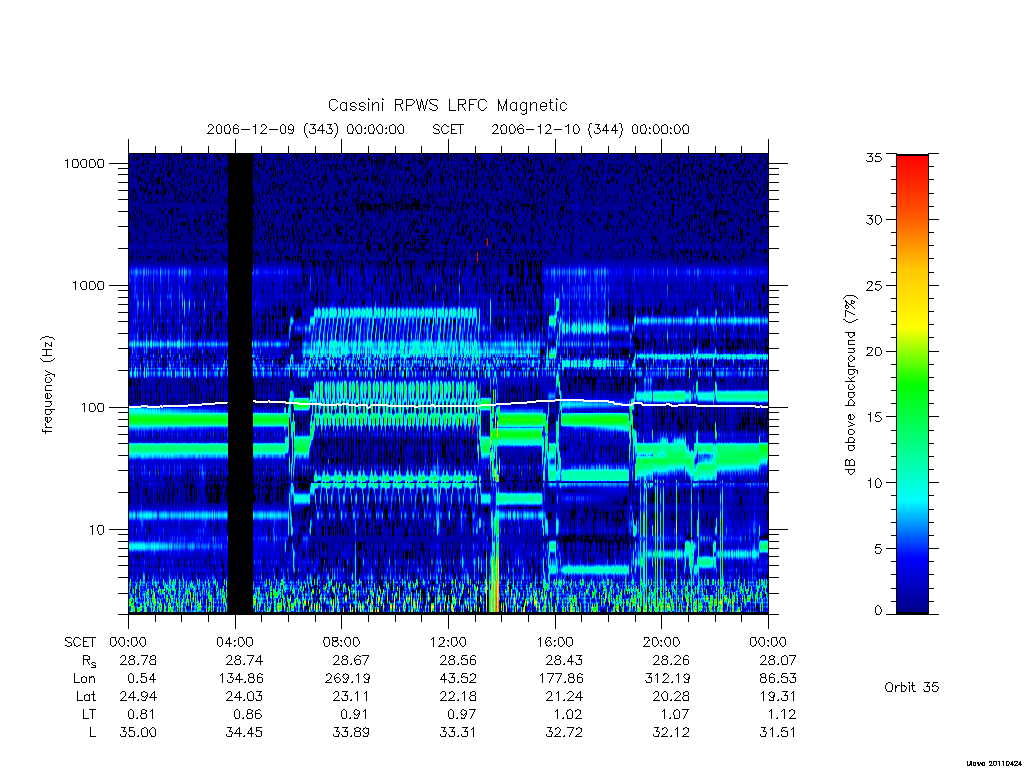Click the '08:00' time axis label
This screenshot has height=768, width=1024.
click(x=342, y=642)
